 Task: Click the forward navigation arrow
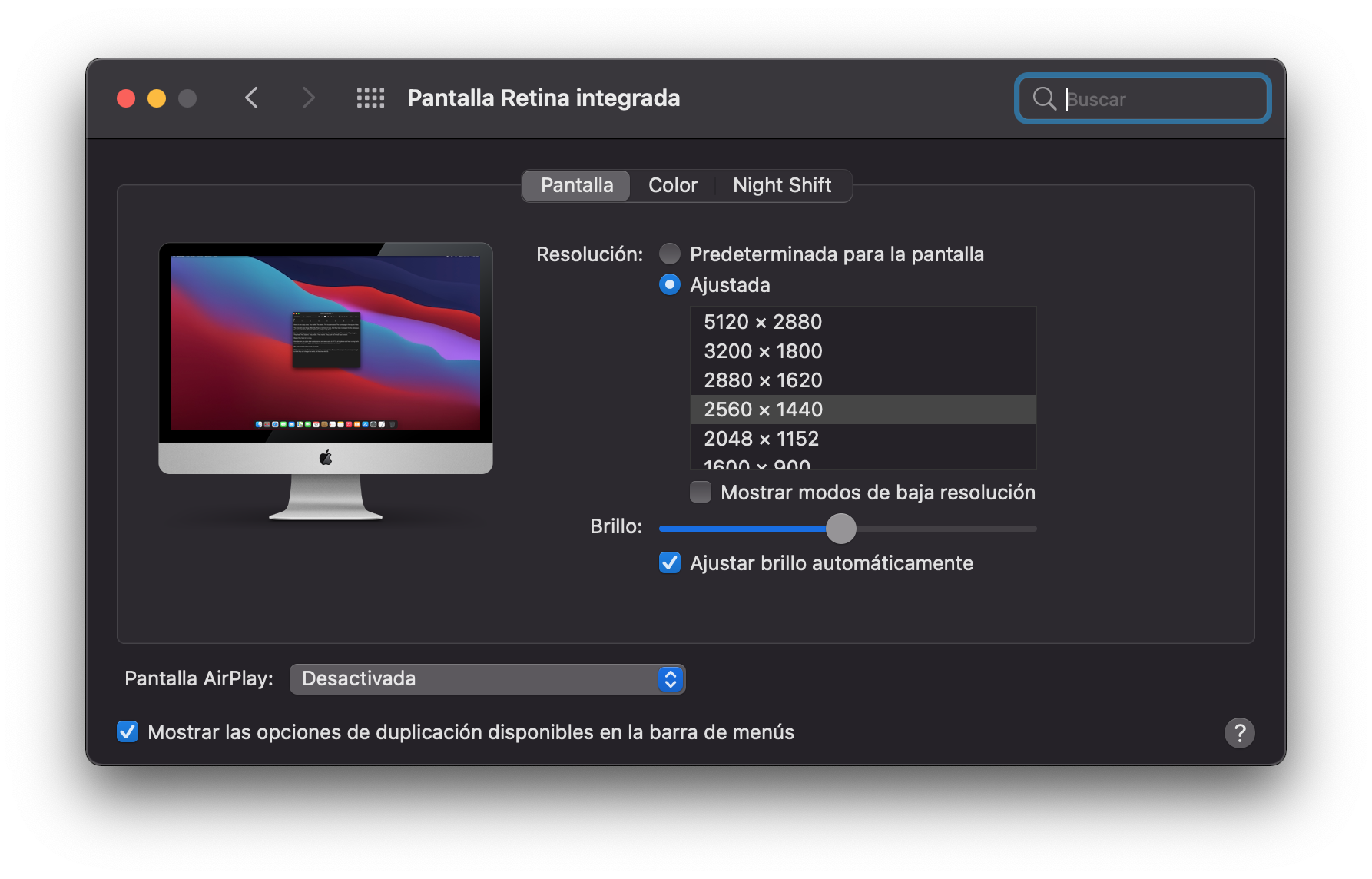(x=308, y=98)
